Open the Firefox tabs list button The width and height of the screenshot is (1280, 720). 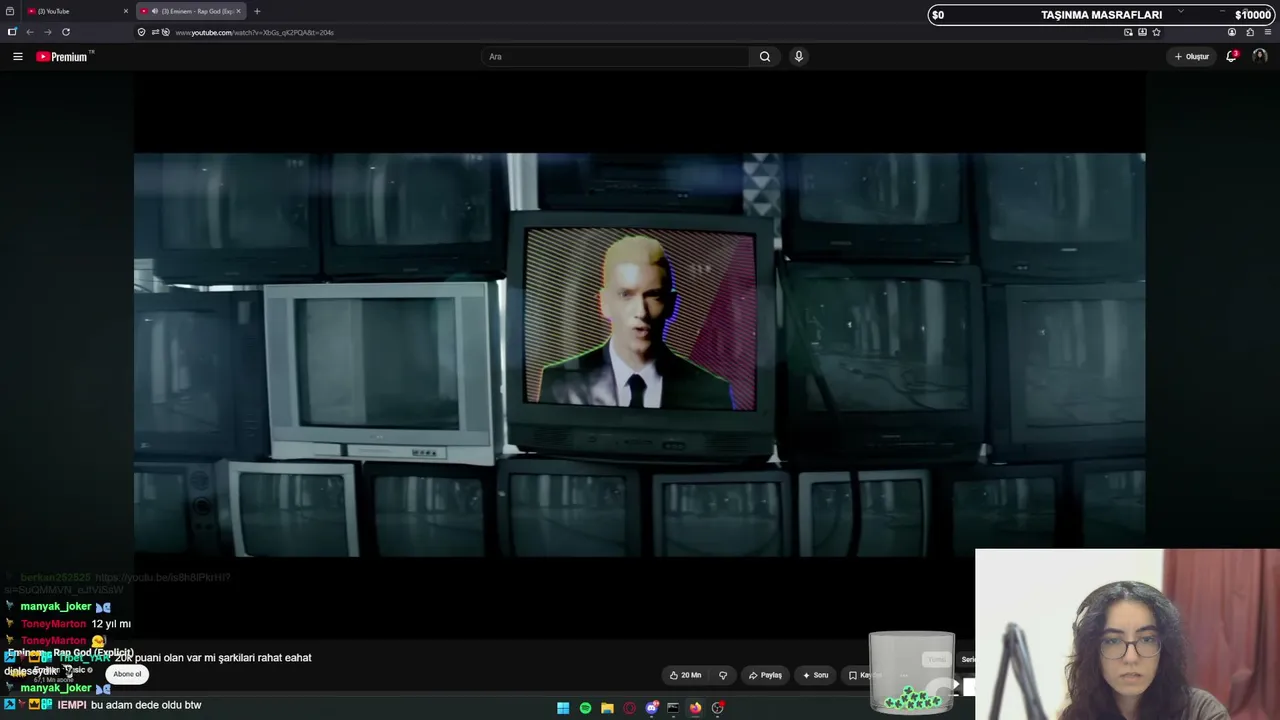[x=10, y=11]
